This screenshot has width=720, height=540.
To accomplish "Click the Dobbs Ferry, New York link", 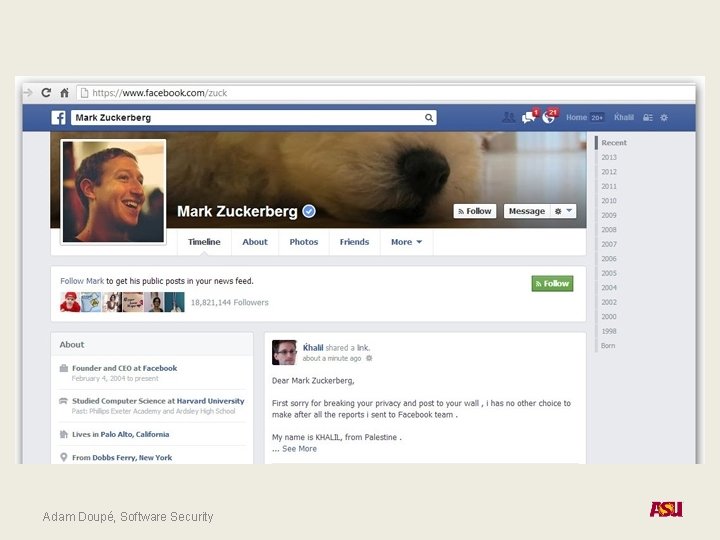I will point(132,457).
